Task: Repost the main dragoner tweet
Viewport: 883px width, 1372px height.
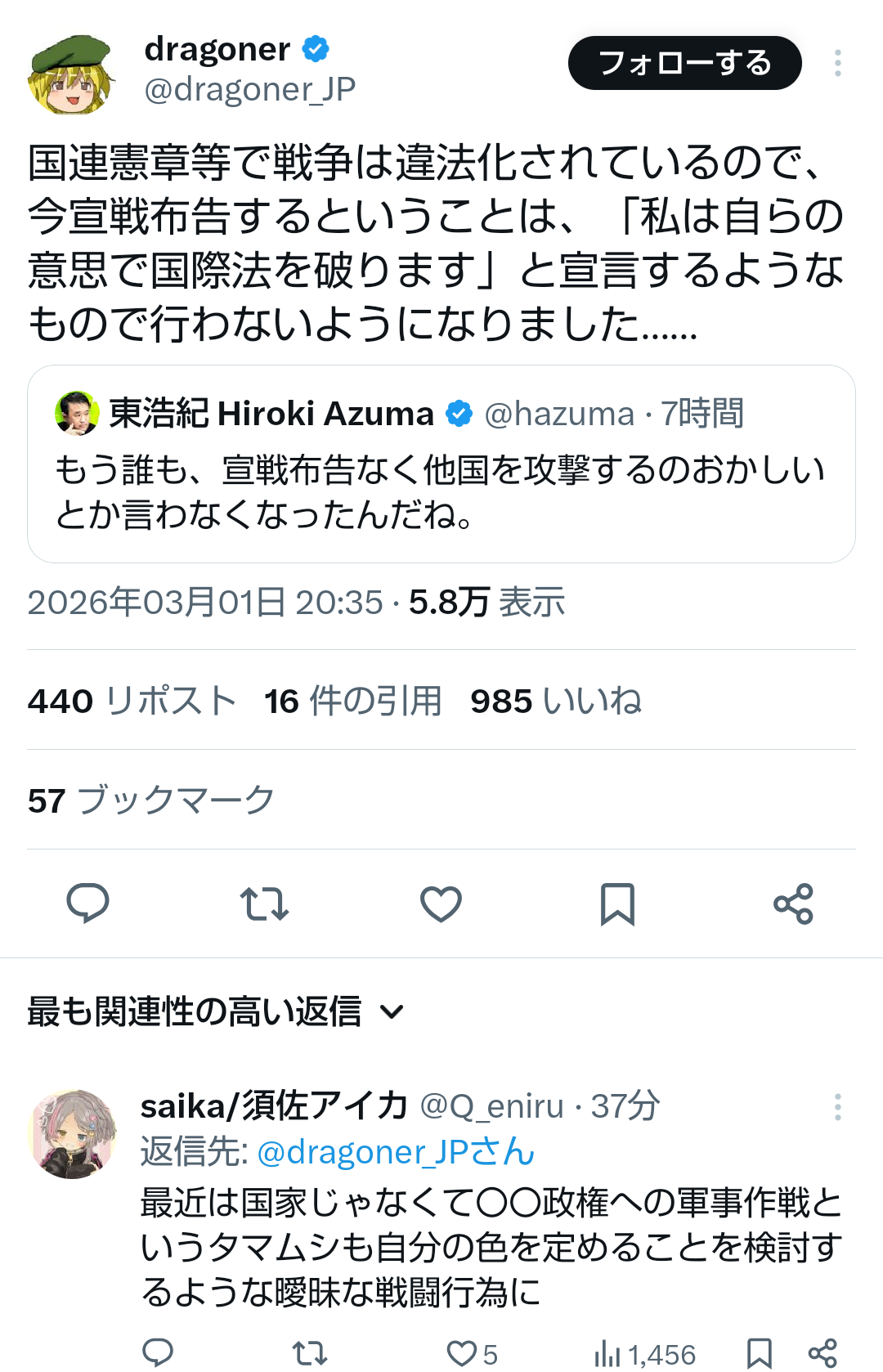Action: 264,903
